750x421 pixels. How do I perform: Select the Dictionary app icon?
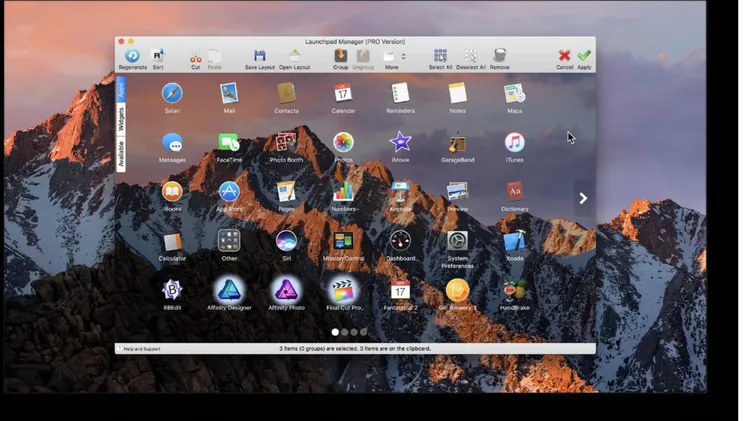[515, 191]
